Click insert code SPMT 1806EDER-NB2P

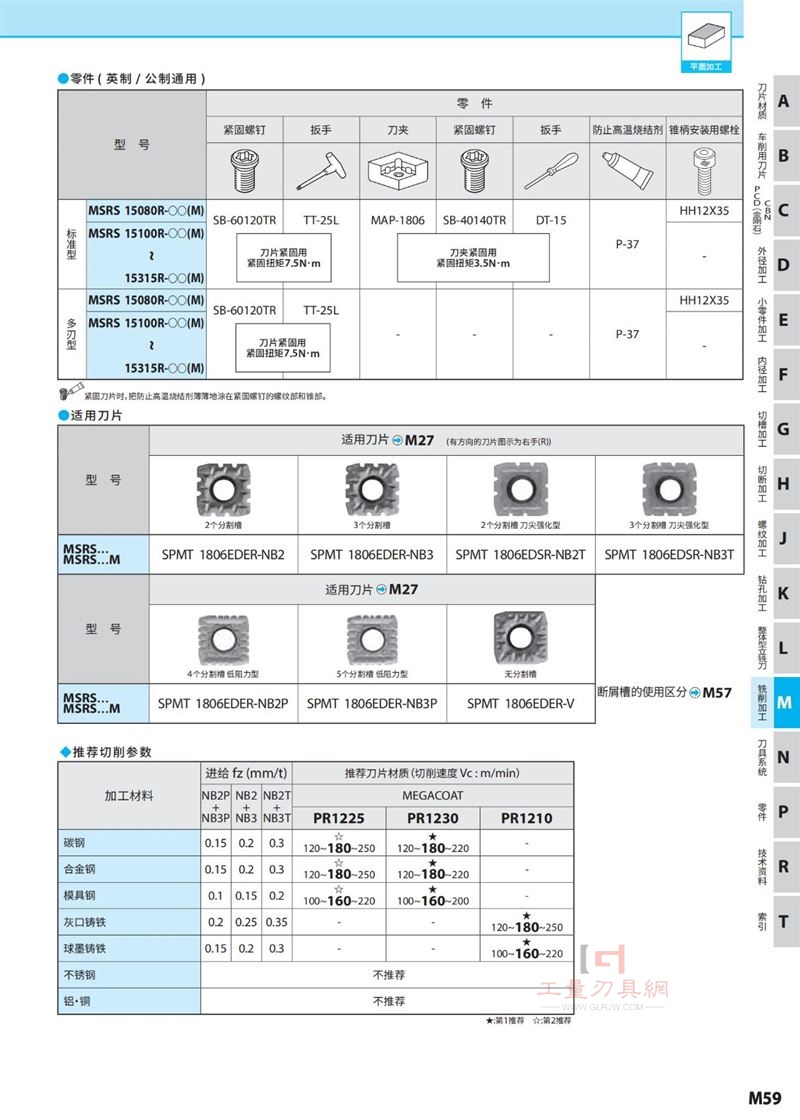pyautogui.click(x=224, y=704)
